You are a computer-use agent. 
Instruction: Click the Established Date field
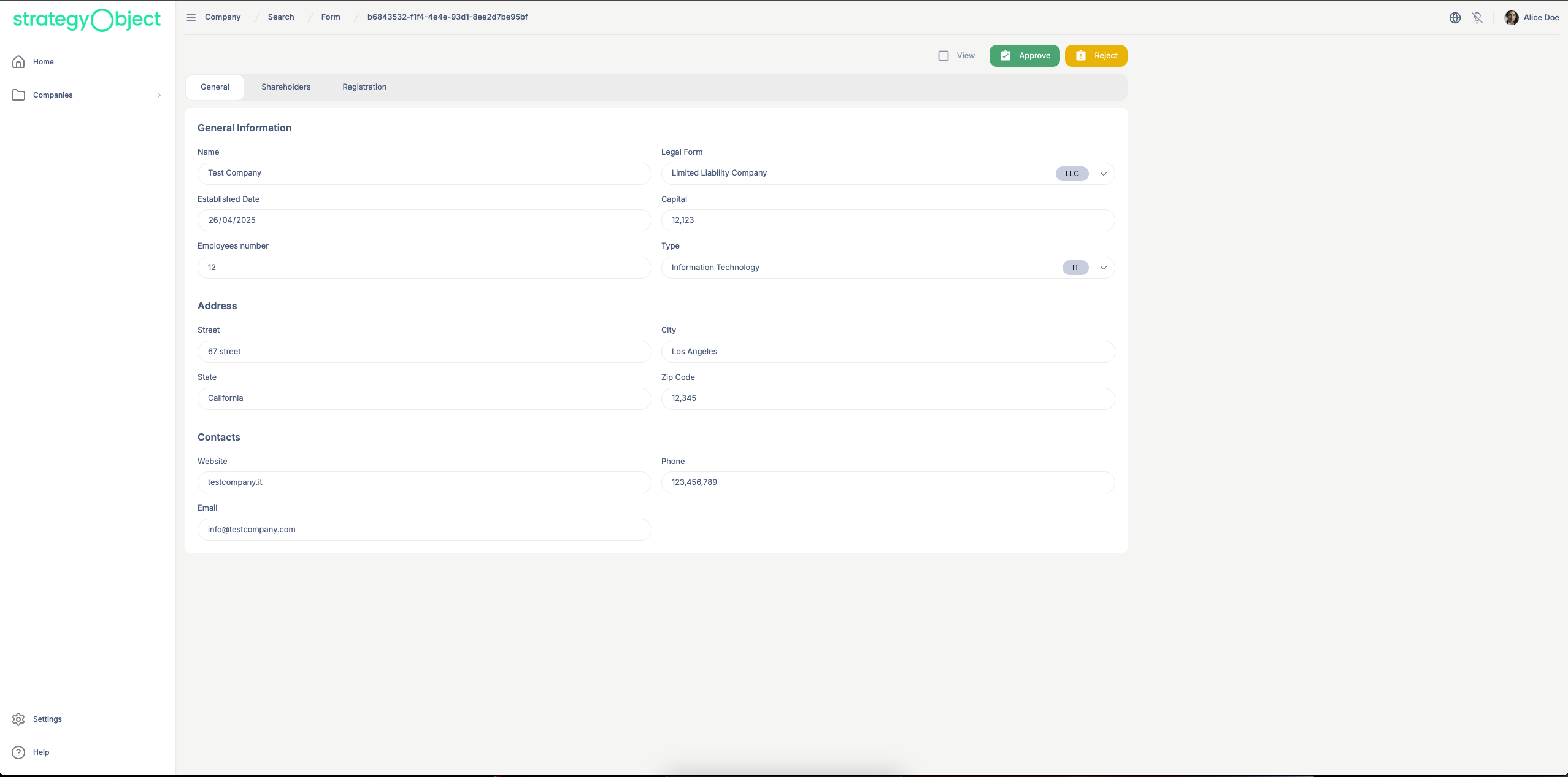(423, 220)
